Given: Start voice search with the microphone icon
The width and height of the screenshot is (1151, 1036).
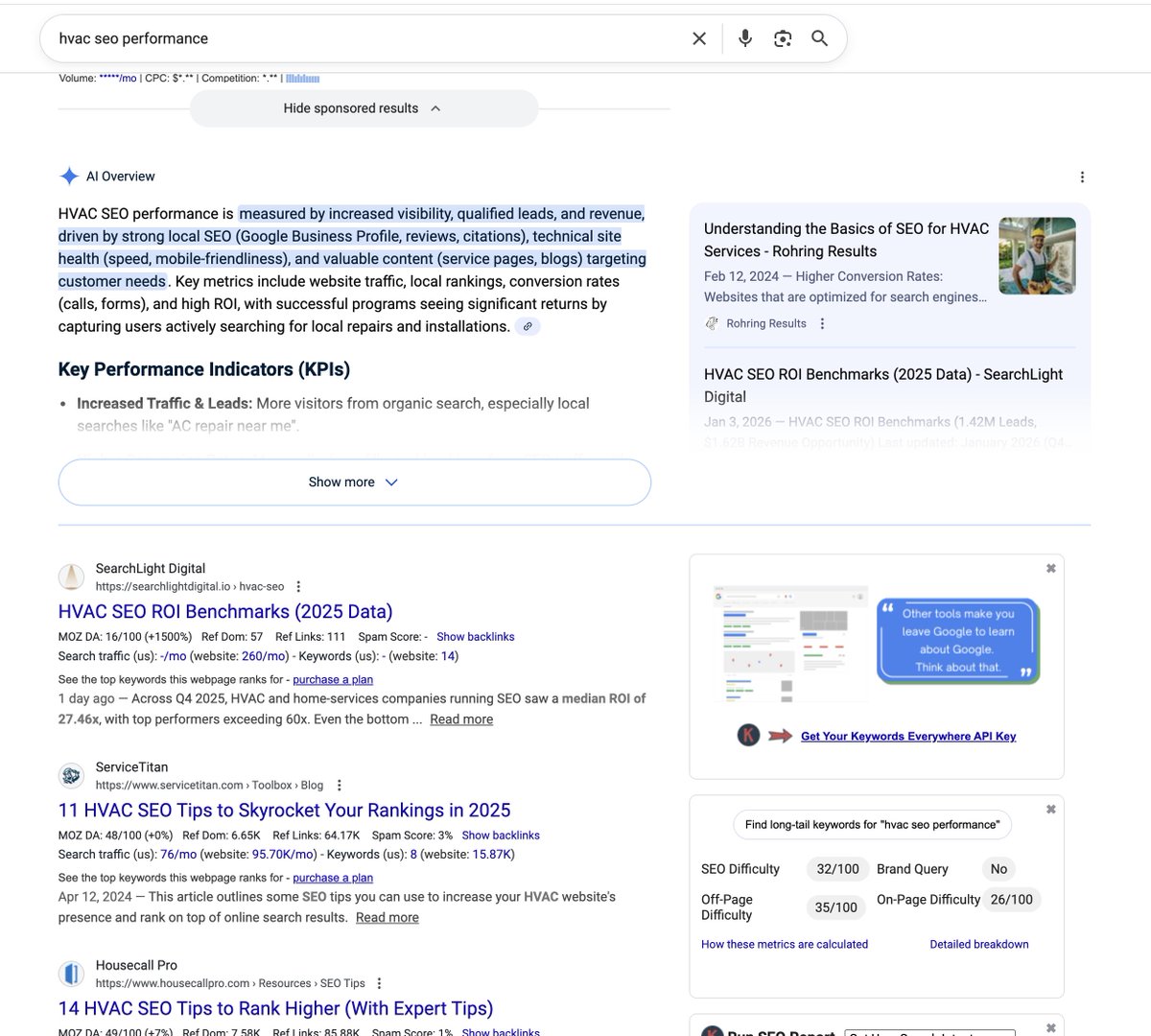Looking at the screenshot, I should (745, 38).
